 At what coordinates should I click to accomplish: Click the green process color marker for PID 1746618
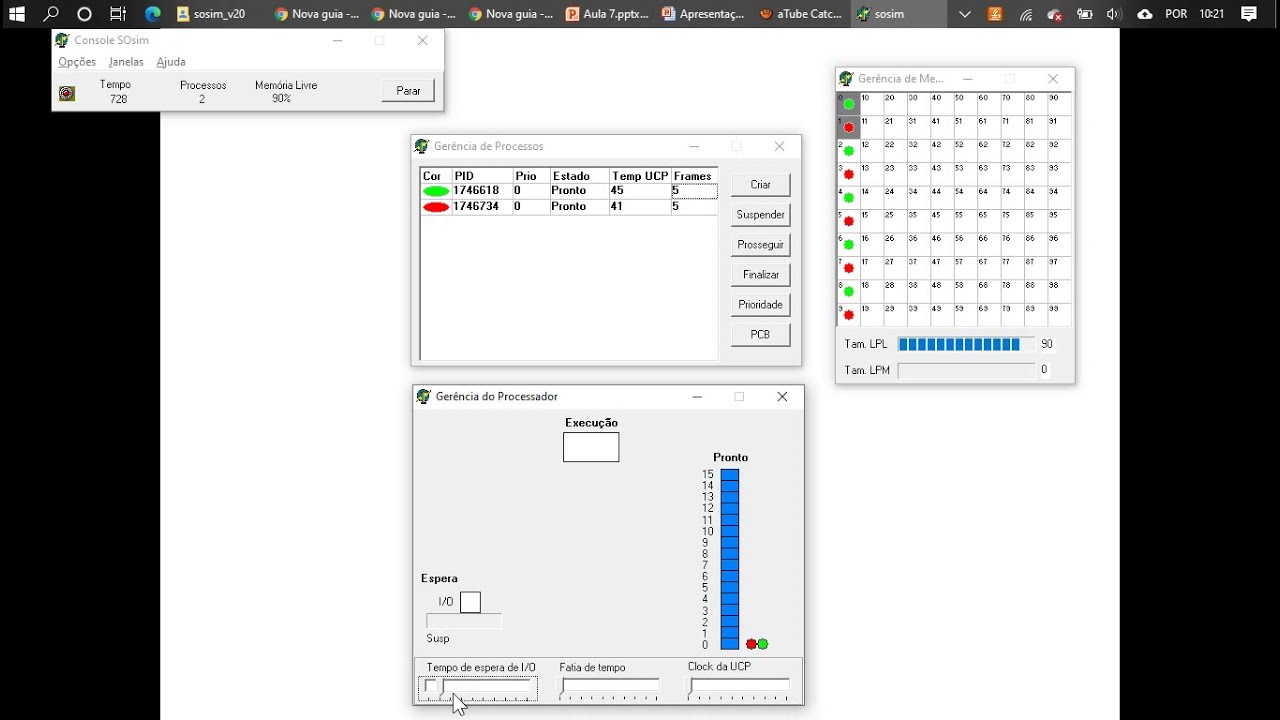click(x=435, y=191)
